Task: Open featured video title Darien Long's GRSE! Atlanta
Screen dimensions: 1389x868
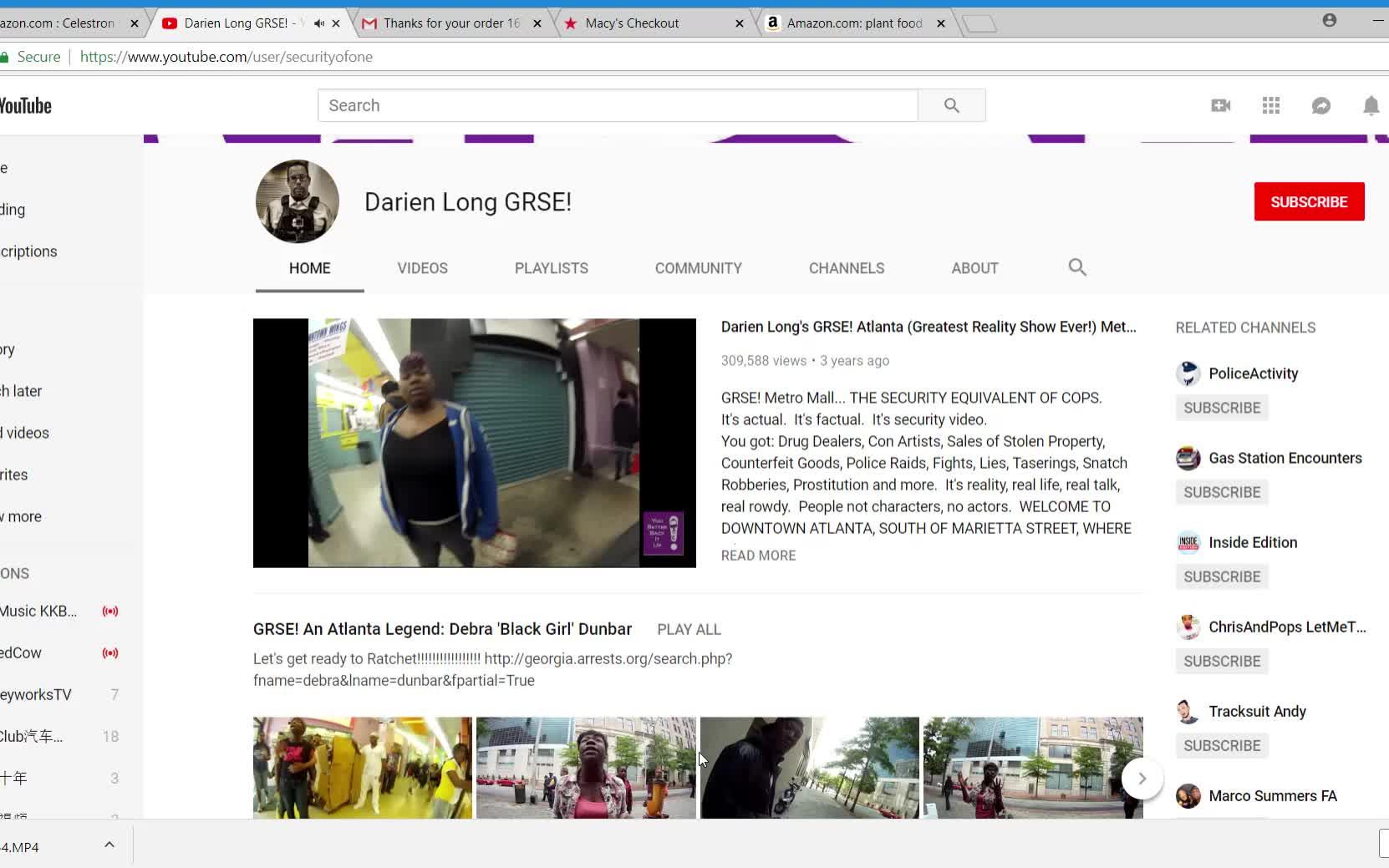Action: pos(929,327)
